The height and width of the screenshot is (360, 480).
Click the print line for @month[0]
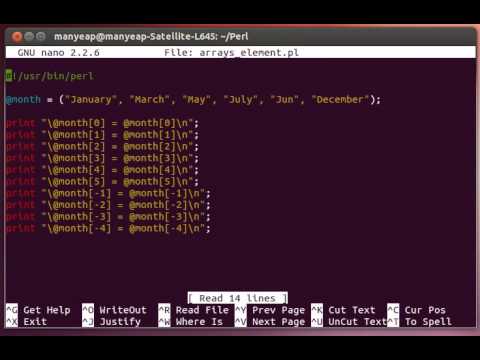coord(102,123)
